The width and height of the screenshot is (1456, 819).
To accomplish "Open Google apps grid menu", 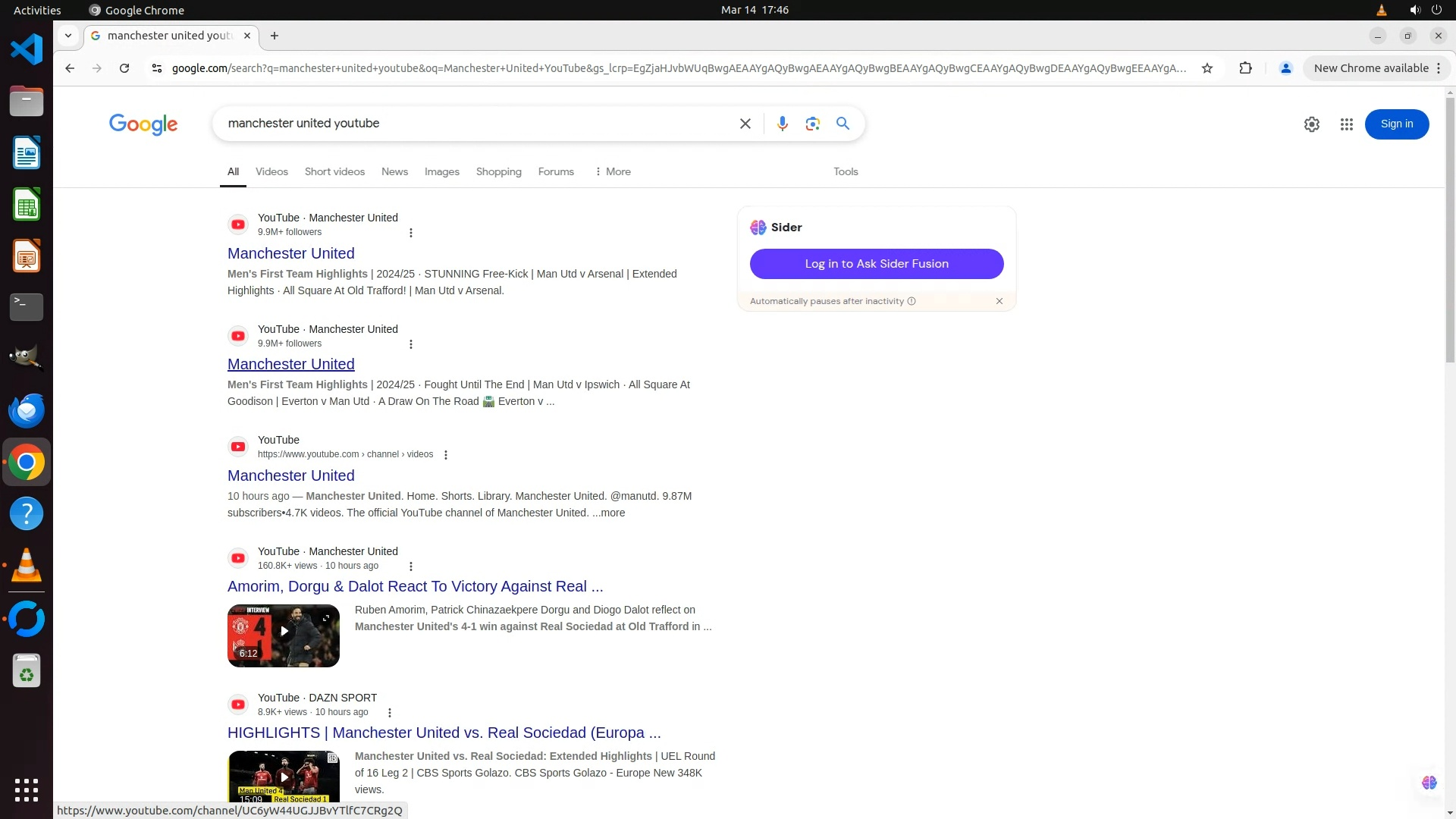I will coord(1346,124).
